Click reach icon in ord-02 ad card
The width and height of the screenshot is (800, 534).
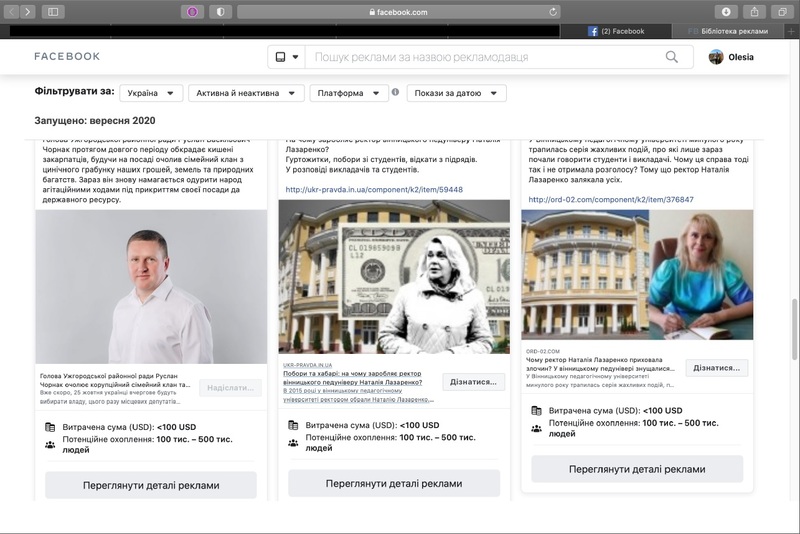click(536, 428)
